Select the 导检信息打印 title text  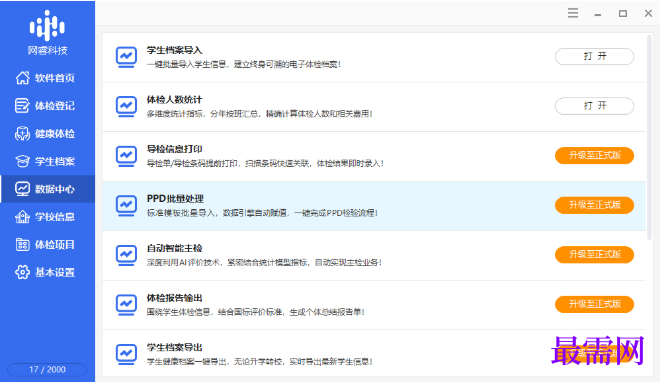[174, 149]
